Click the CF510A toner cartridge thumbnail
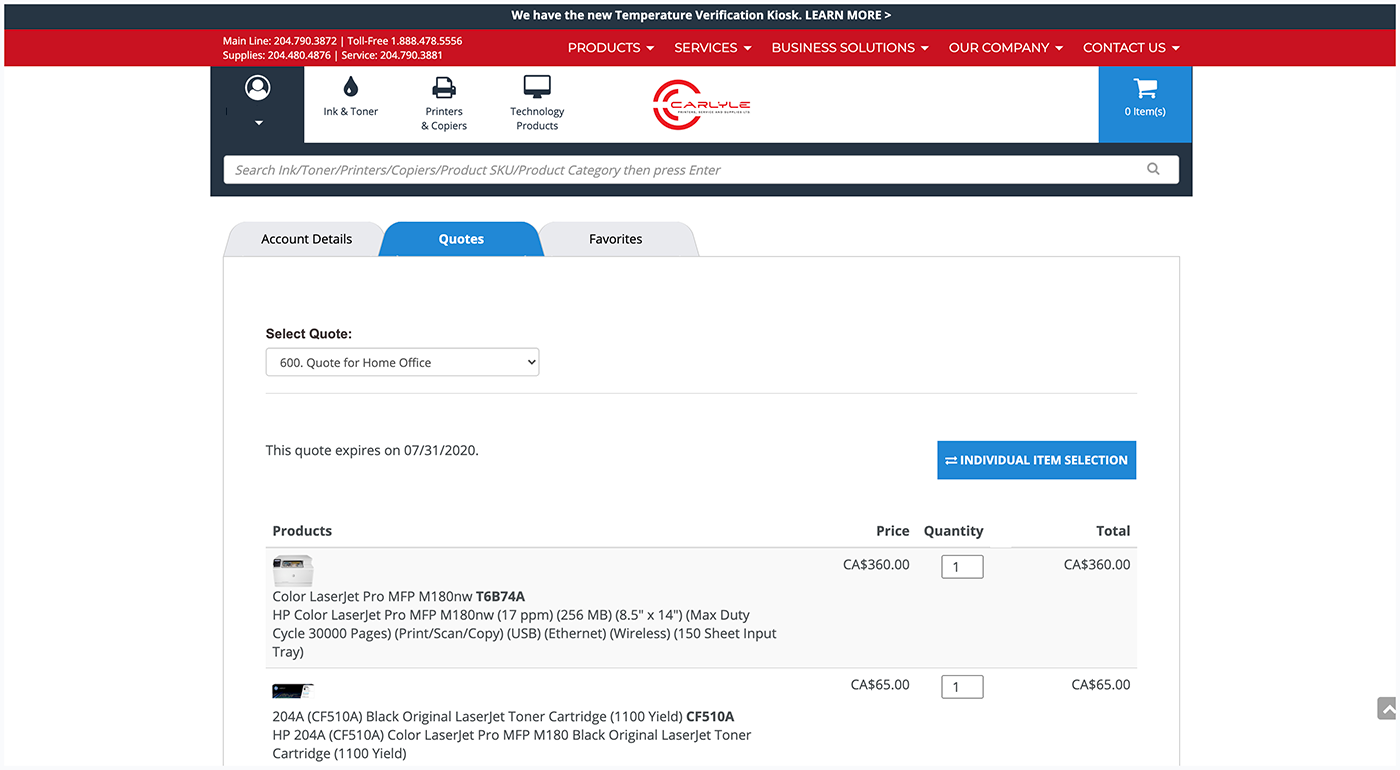The height and width of the screenshot is (770, 1400). [x=293, y=691]
